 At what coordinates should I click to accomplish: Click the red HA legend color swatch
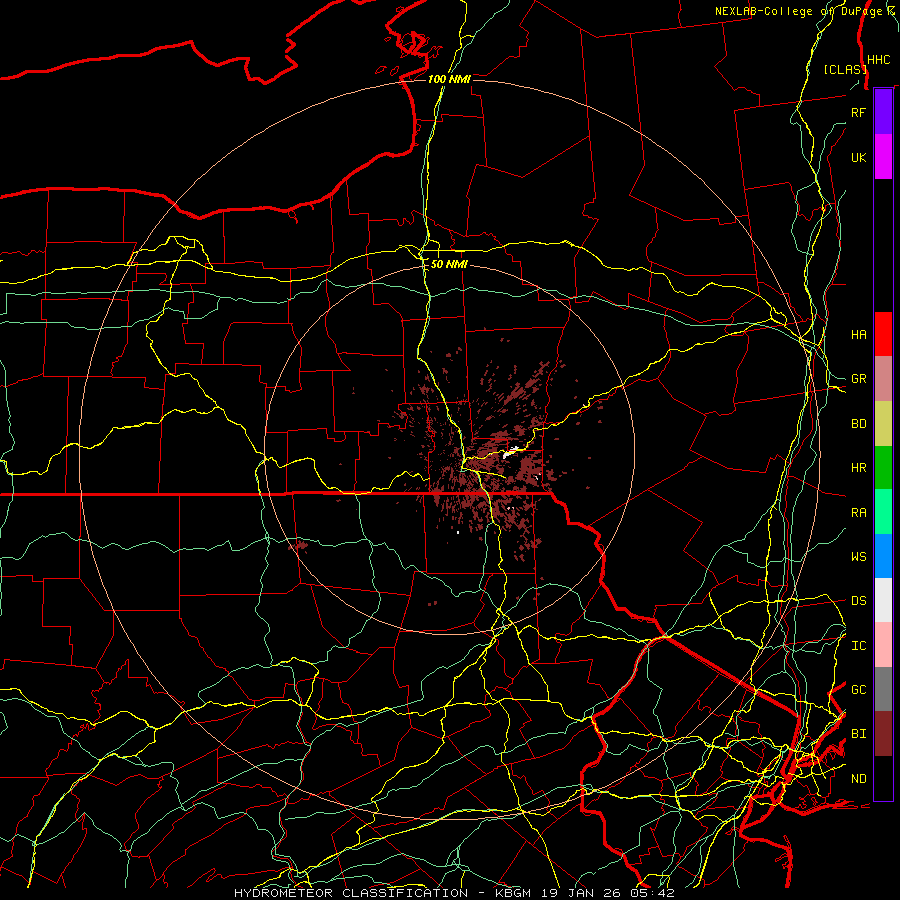(x=883, y=334)
